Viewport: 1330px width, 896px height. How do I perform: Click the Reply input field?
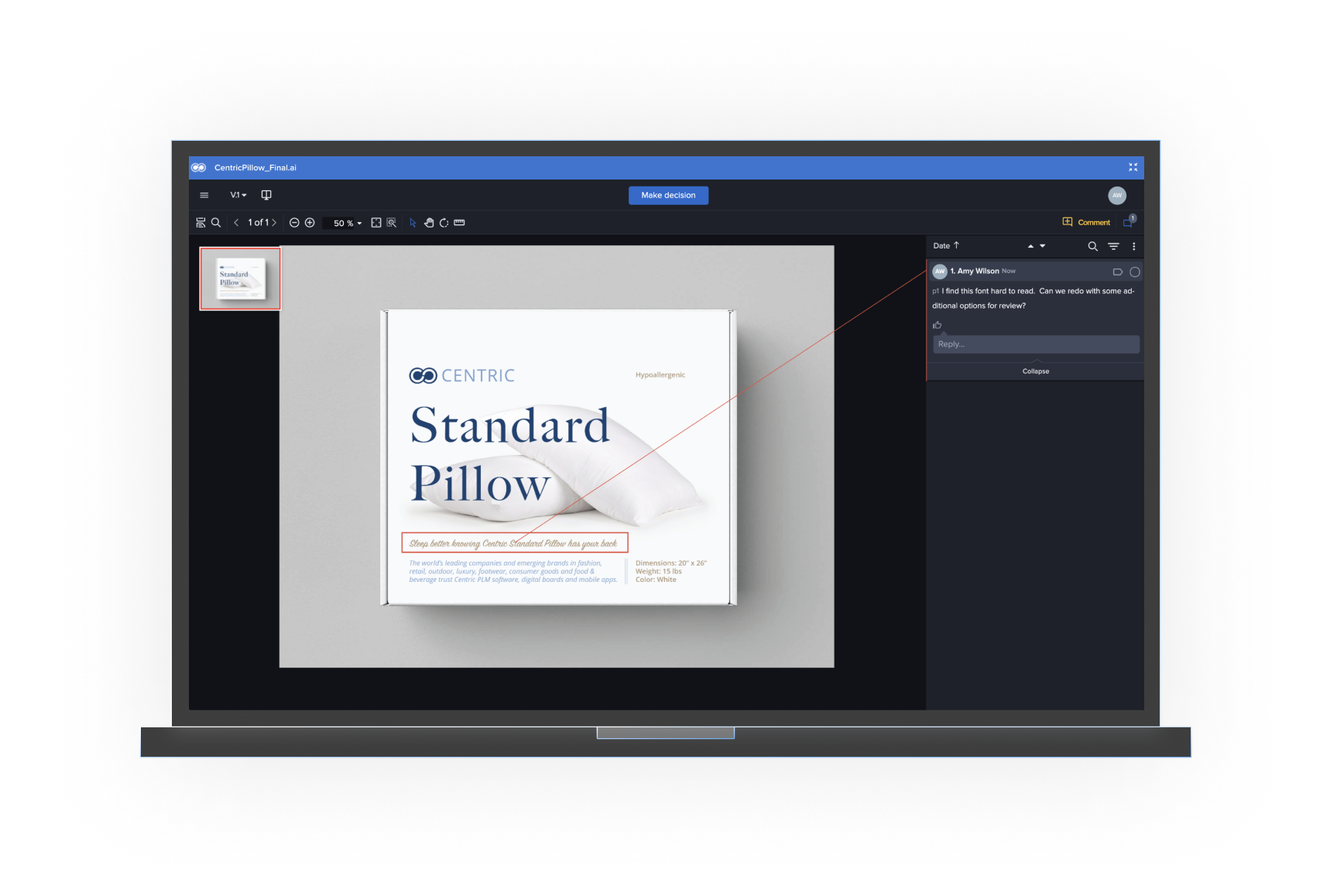point(1037,344)
